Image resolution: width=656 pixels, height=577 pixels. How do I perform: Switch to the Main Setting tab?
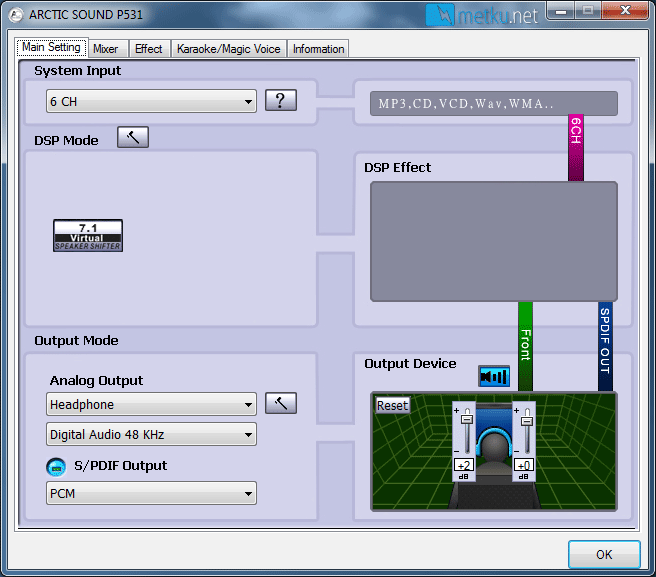51,47
